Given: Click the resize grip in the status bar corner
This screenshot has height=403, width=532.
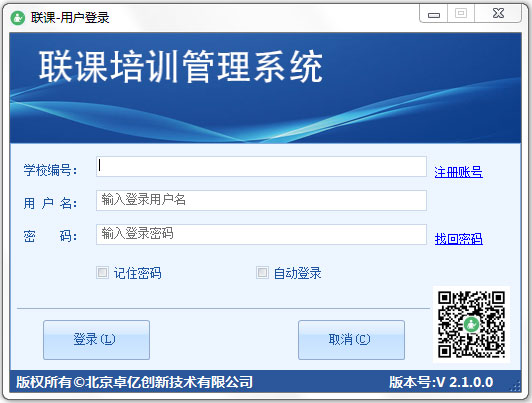Looking at the screenshot, I should pos(516,386).
